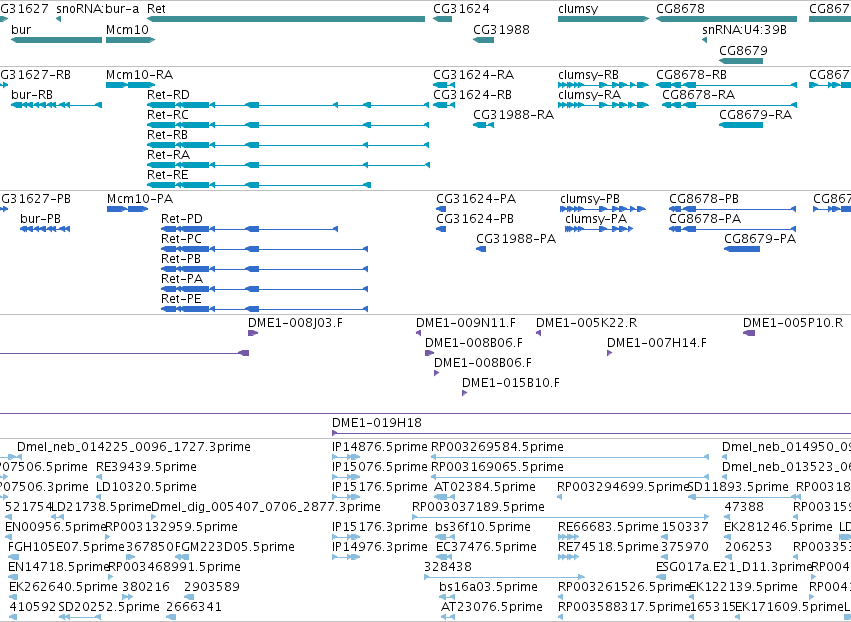Select protein label 'Mcm10-PA'

tap(140, 199)
